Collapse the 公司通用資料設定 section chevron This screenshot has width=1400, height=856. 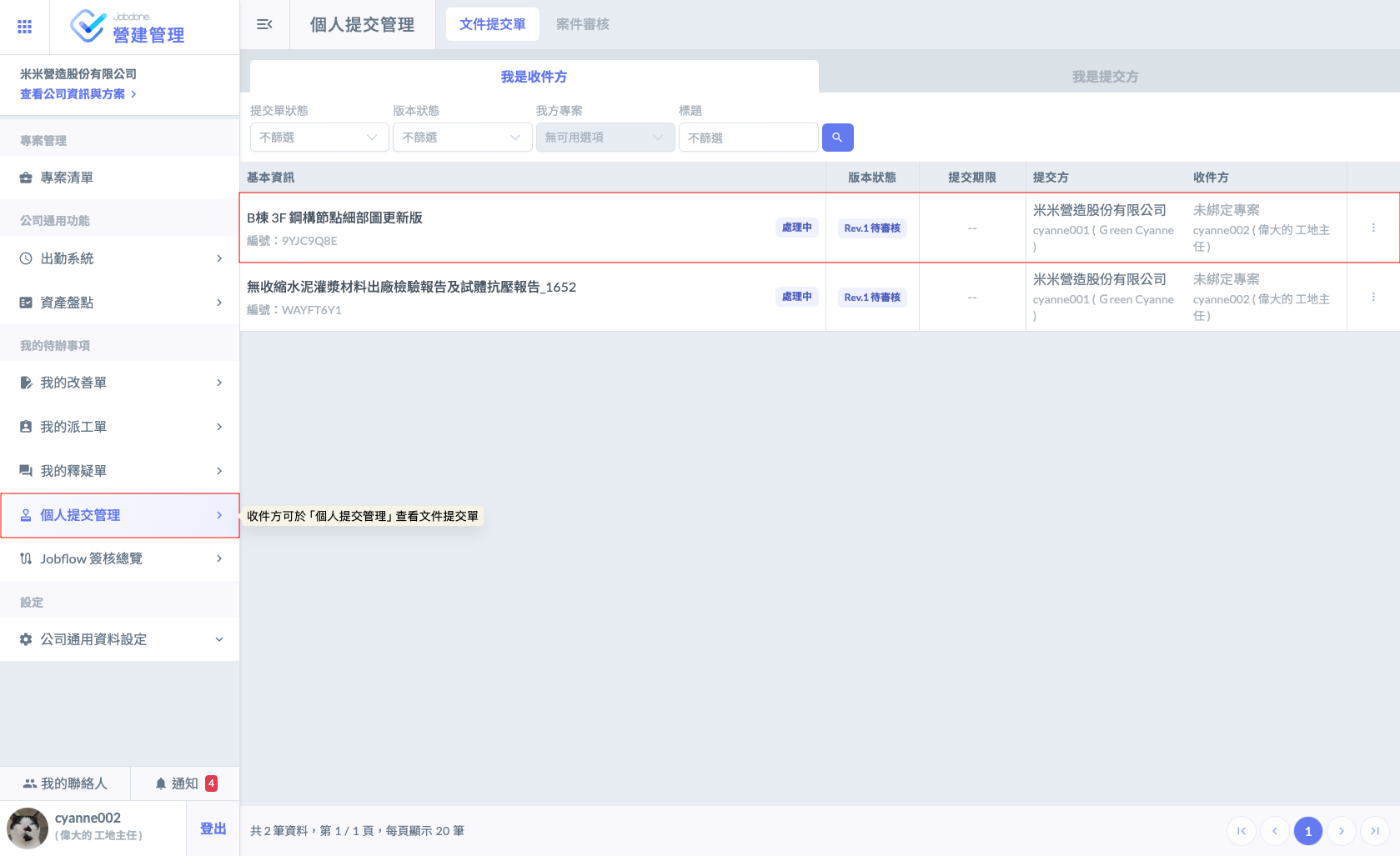(x=219, y=639)
